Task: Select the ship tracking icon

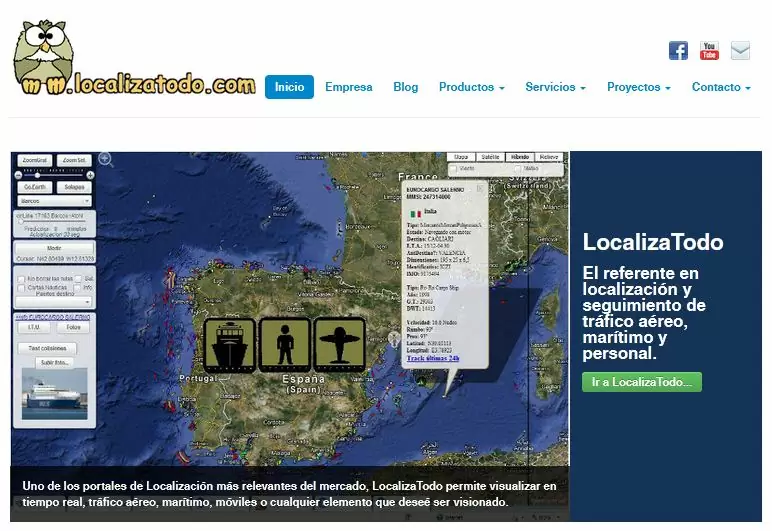Action: coord(229,344)
